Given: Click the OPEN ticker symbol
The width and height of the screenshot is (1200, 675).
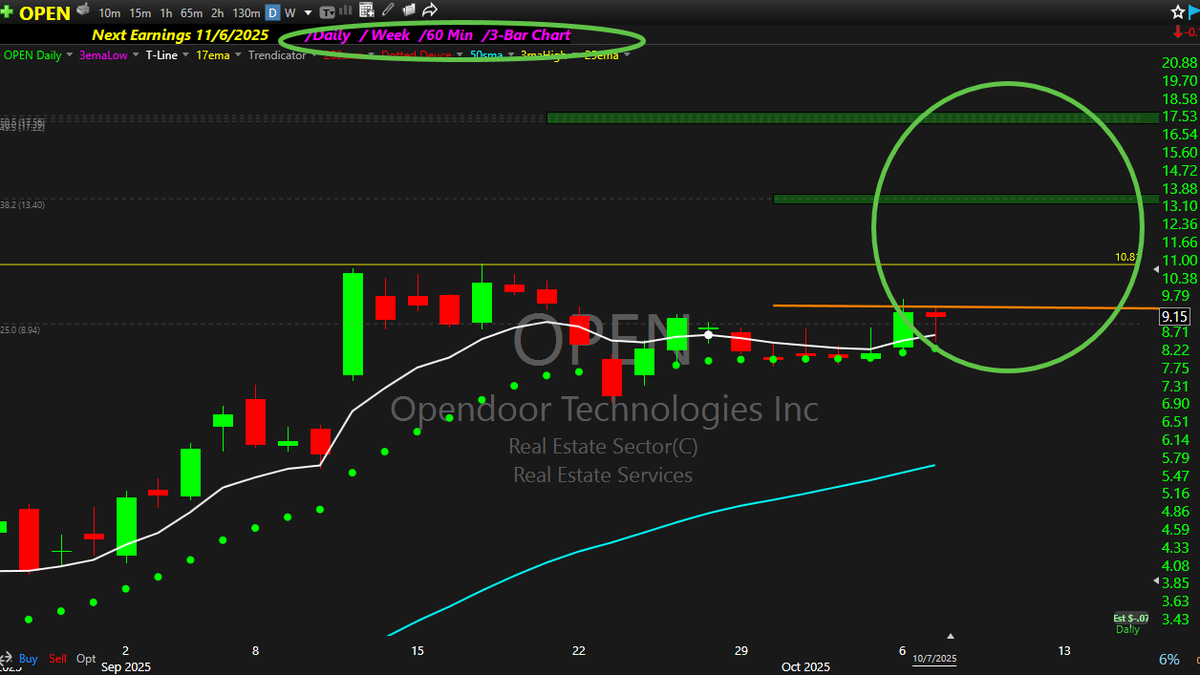Looking at the screenshot, I should pos(45,13).
